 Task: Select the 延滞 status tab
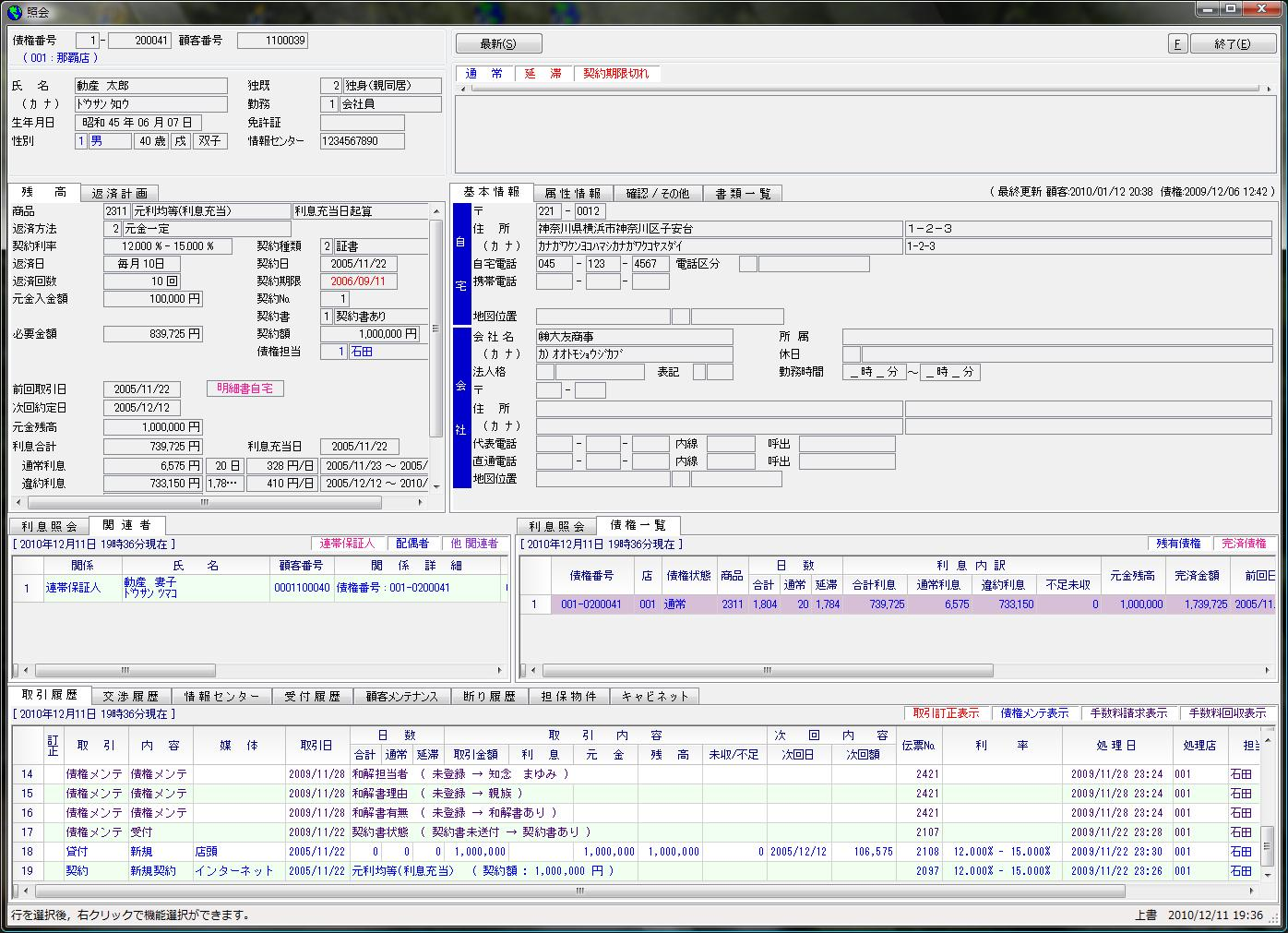pyautogui.click(x=543, y=74)
